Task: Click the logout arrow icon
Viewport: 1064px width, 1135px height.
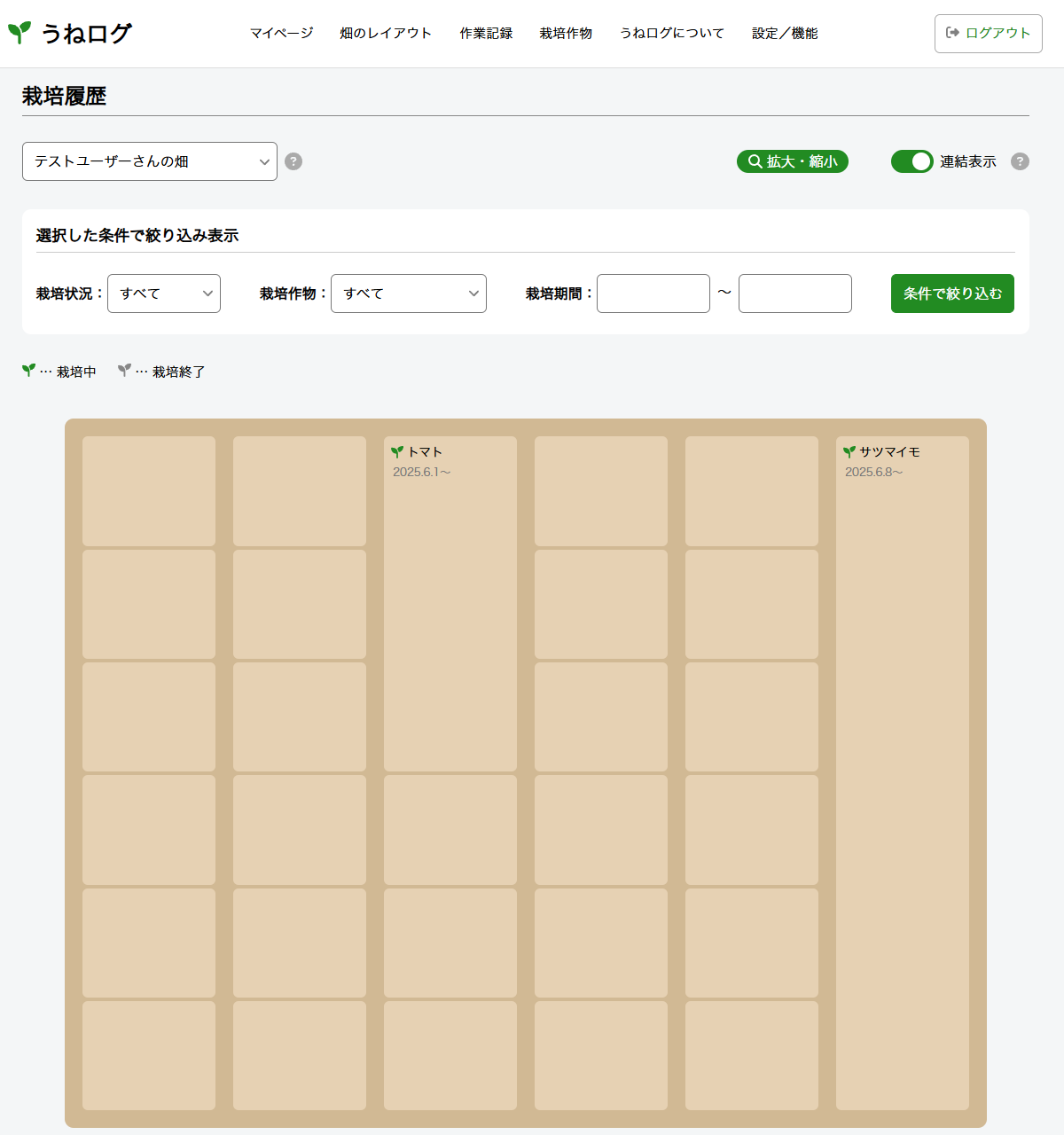Action: click(953, 33)
